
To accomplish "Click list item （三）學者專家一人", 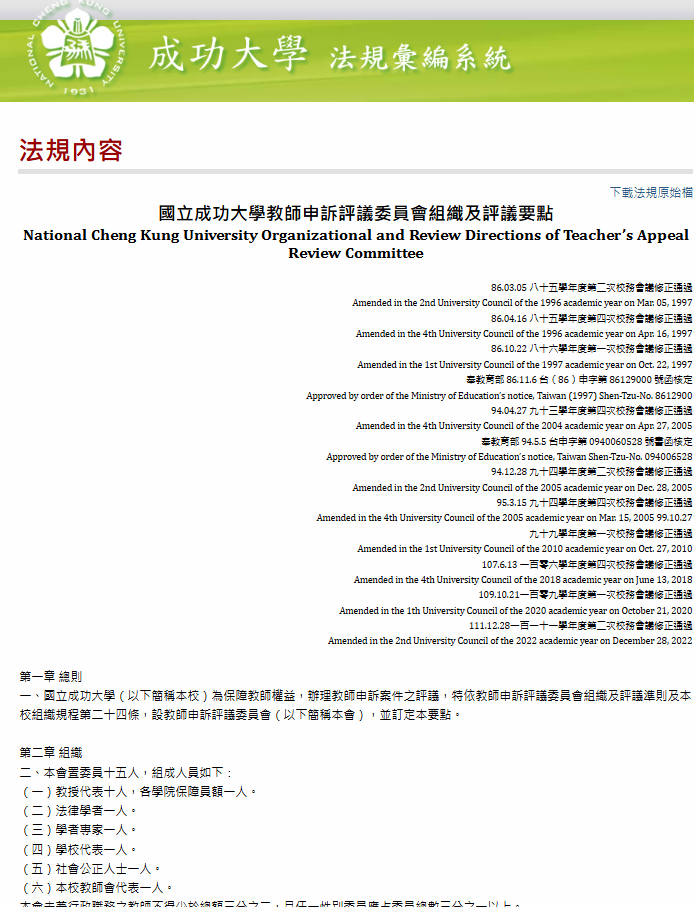I will [x=79, y=830].
